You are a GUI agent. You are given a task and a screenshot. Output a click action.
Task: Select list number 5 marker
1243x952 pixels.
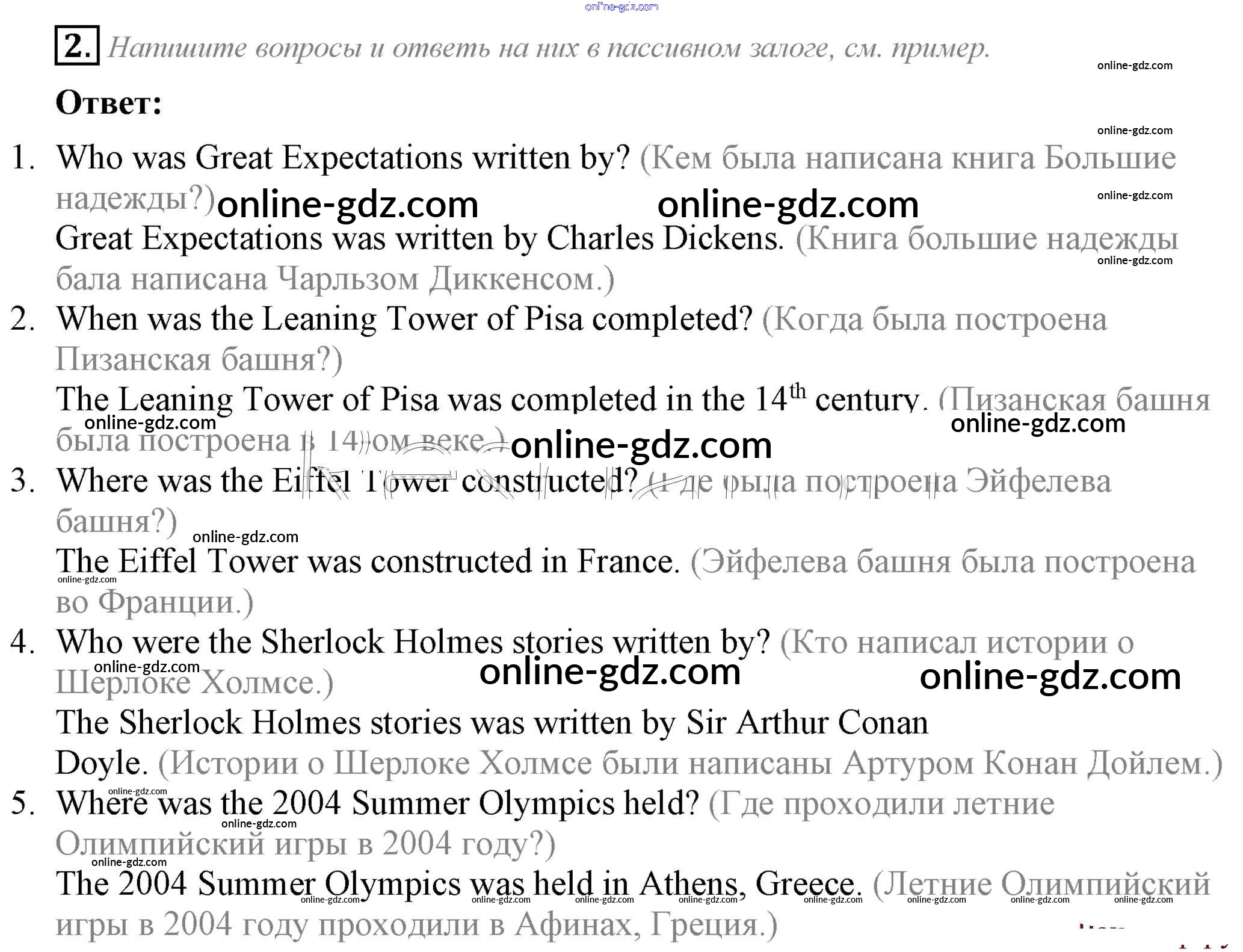coord(23,803)
